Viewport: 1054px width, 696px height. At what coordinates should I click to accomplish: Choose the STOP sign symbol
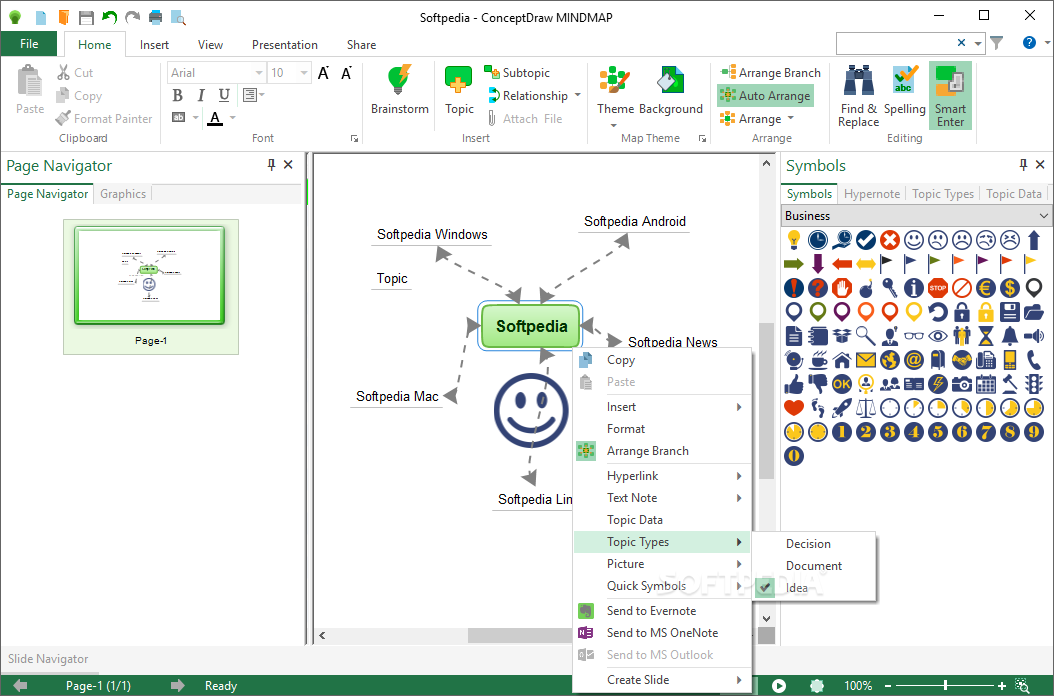pyautogui.click(x=938, y=288)
